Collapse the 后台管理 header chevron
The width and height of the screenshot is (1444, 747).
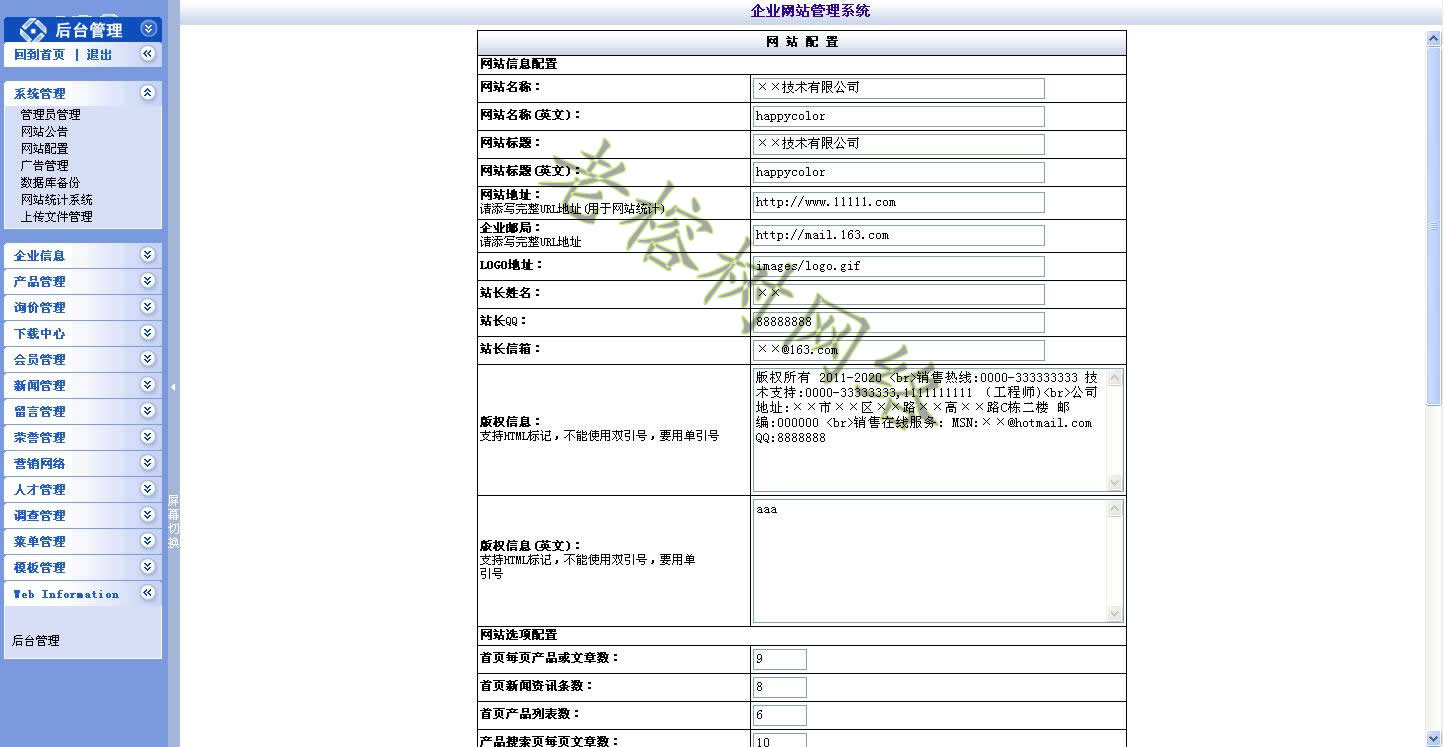coord(148,29)
